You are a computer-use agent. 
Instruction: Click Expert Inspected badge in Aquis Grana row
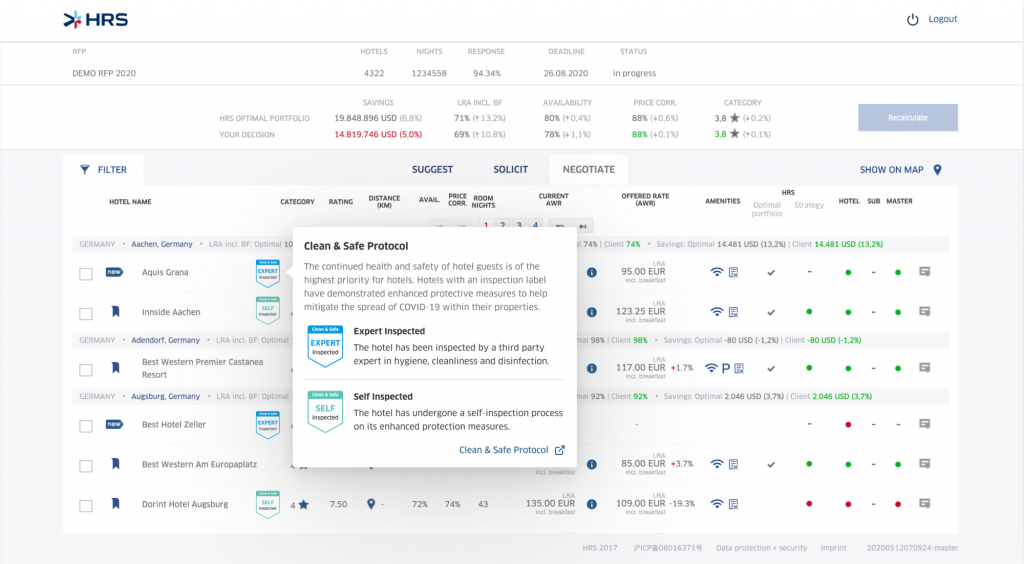pyautogui.click(x=268, y=273)
